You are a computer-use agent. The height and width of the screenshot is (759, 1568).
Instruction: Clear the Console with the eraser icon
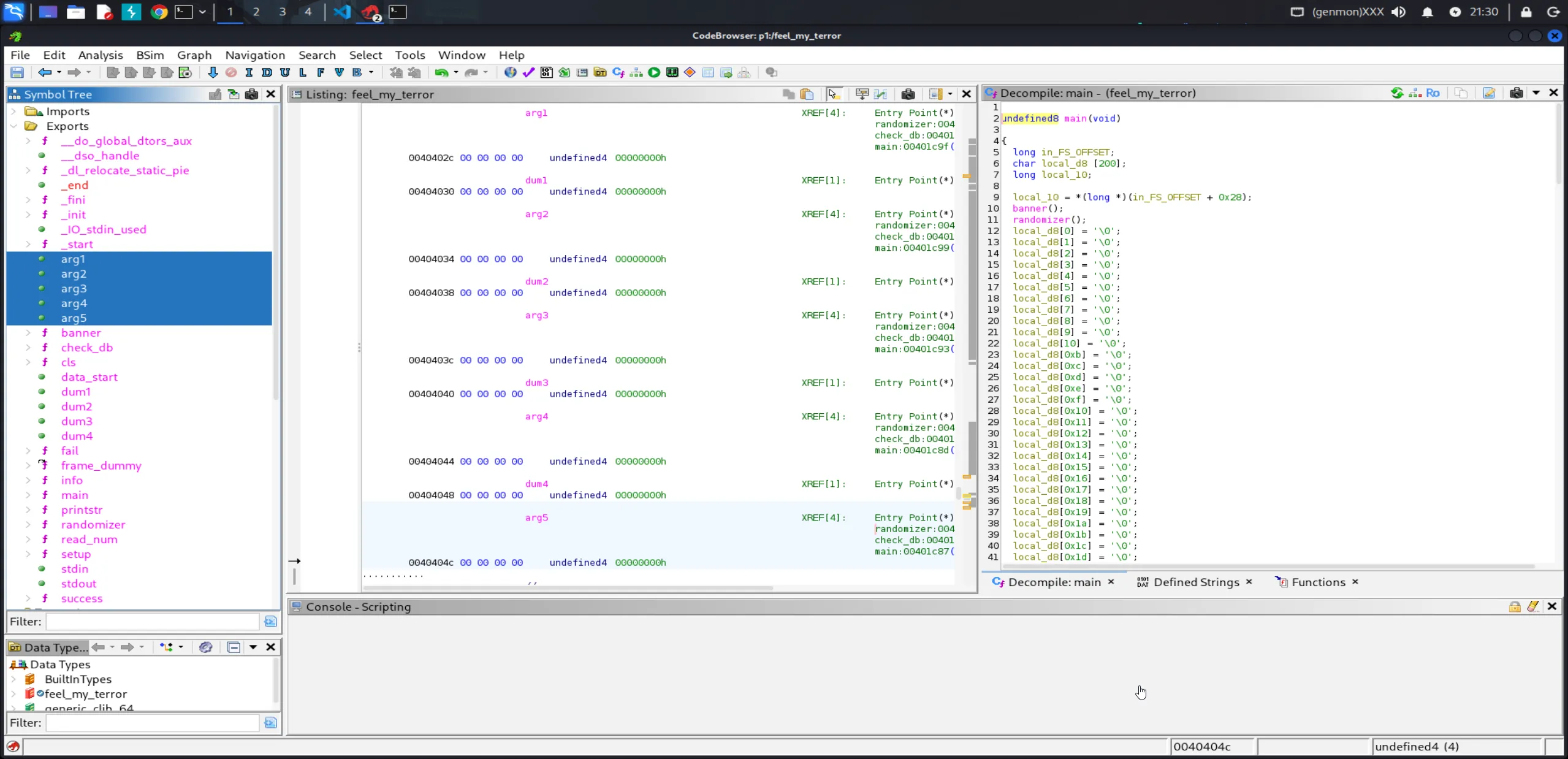(1533, 606)
